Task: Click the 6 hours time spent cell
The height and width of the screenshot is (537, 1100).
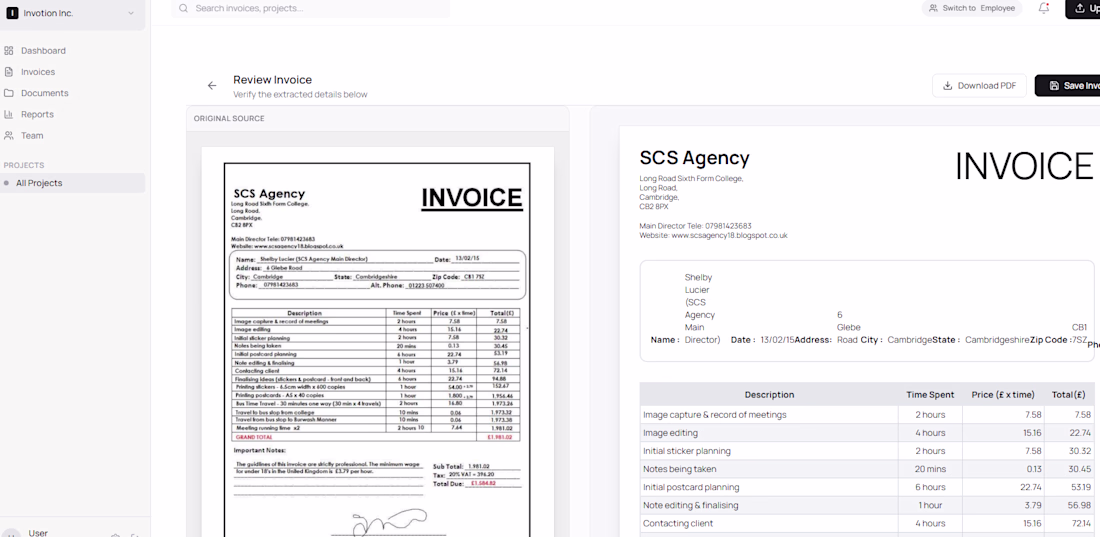Action: pos(930,487)
